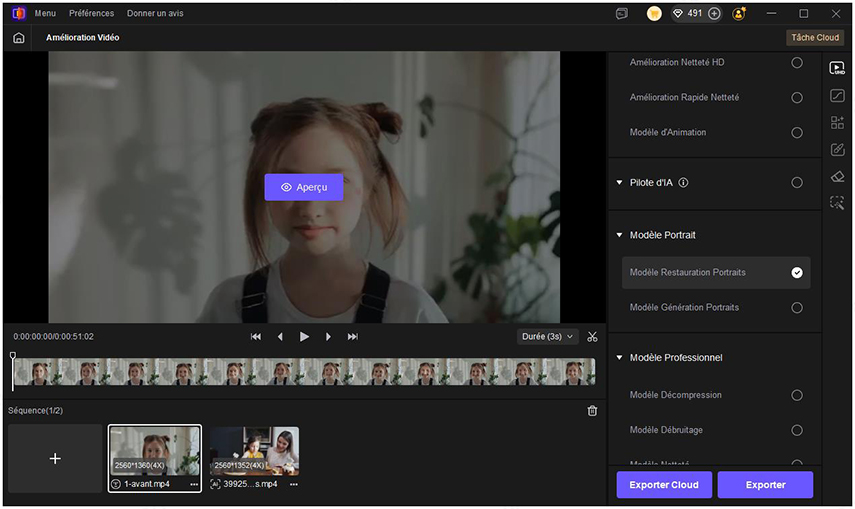The width and height of the screenshot is (855, 509).
Task: Click the Aperçu preview button
Action: tap(304, 187)
